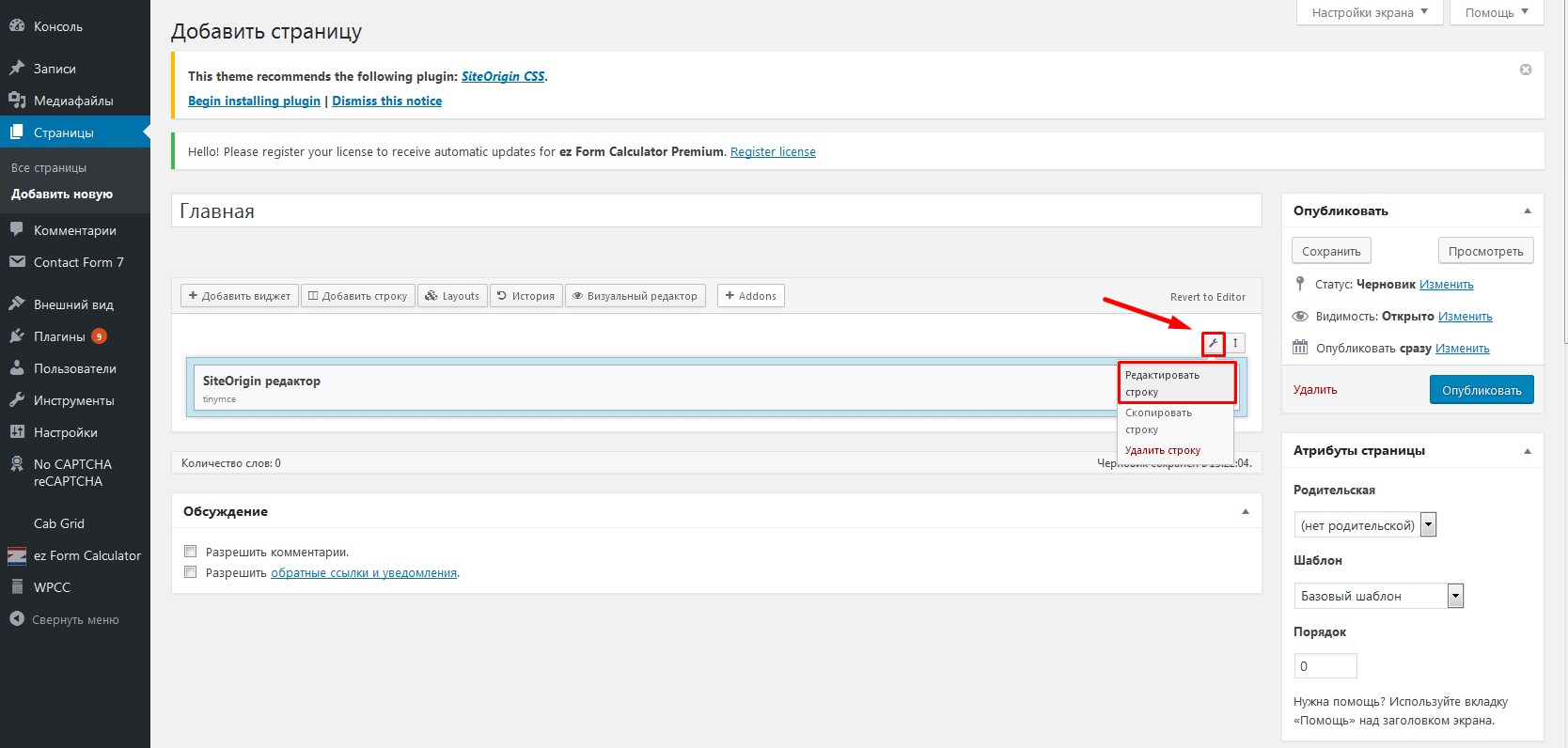Open Инструменты in the sidebar

click(75, 400)
